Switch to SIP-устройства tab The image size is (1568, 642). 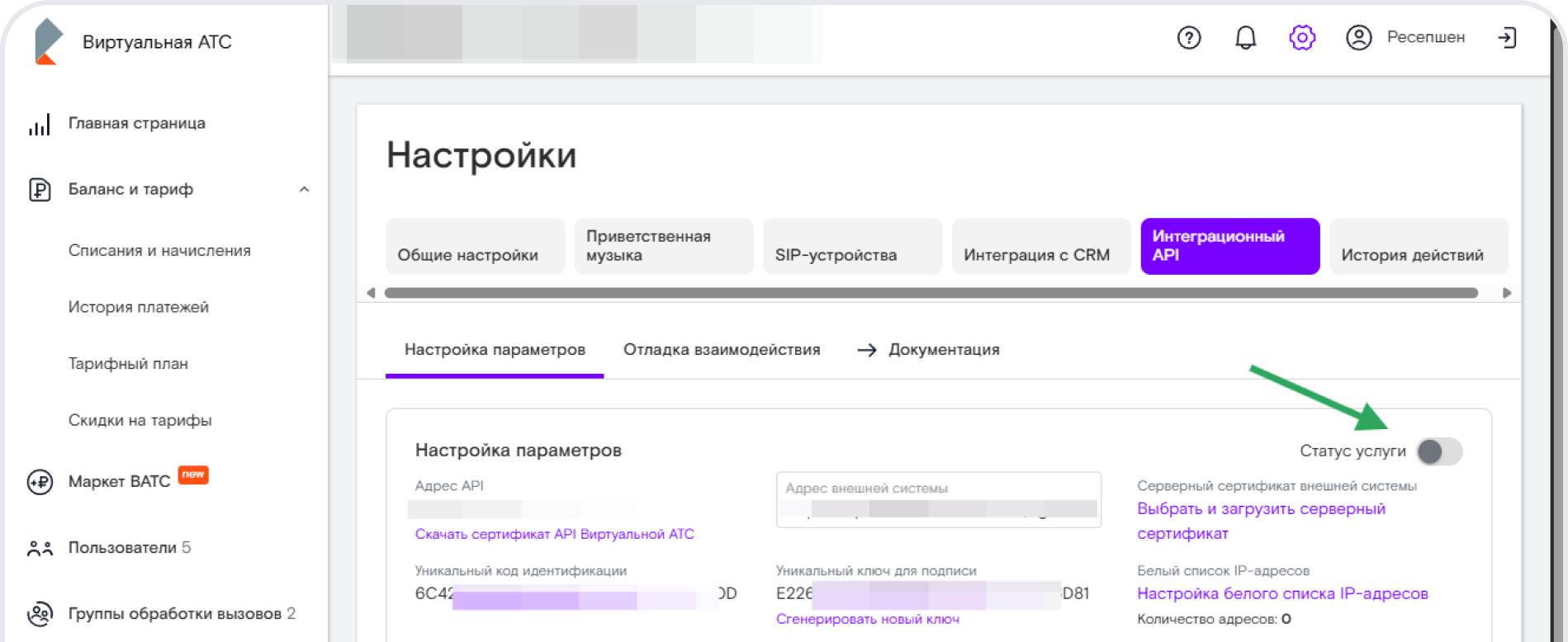click(x=851, y=247)
